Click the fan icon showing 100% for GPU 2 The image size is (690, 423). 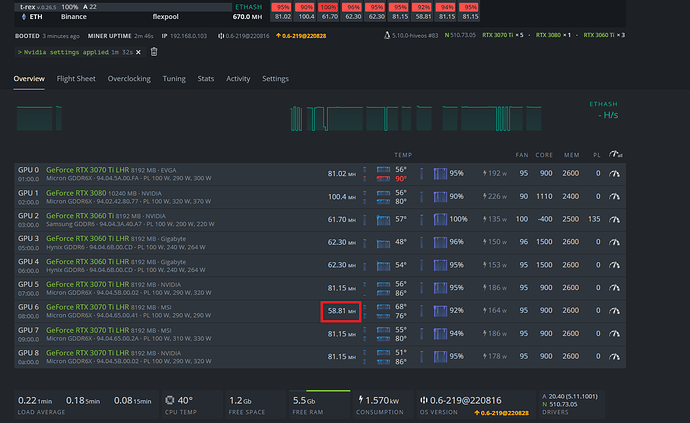(x=440, y=219)
